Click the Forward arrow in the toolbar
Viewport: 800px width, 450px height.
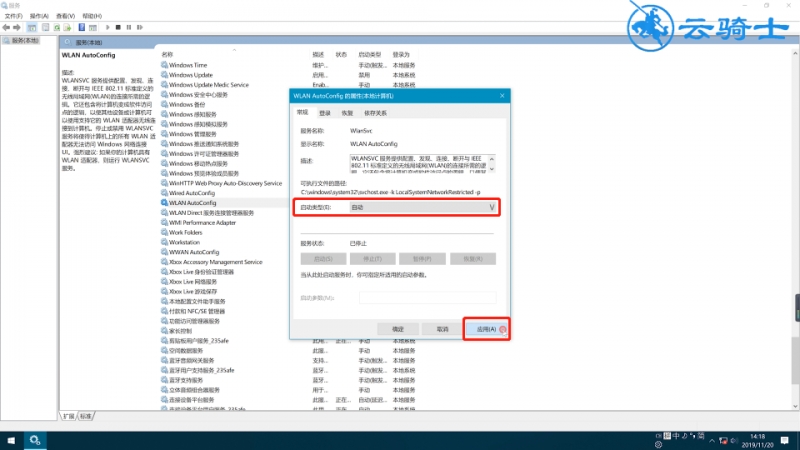(17, 28)
